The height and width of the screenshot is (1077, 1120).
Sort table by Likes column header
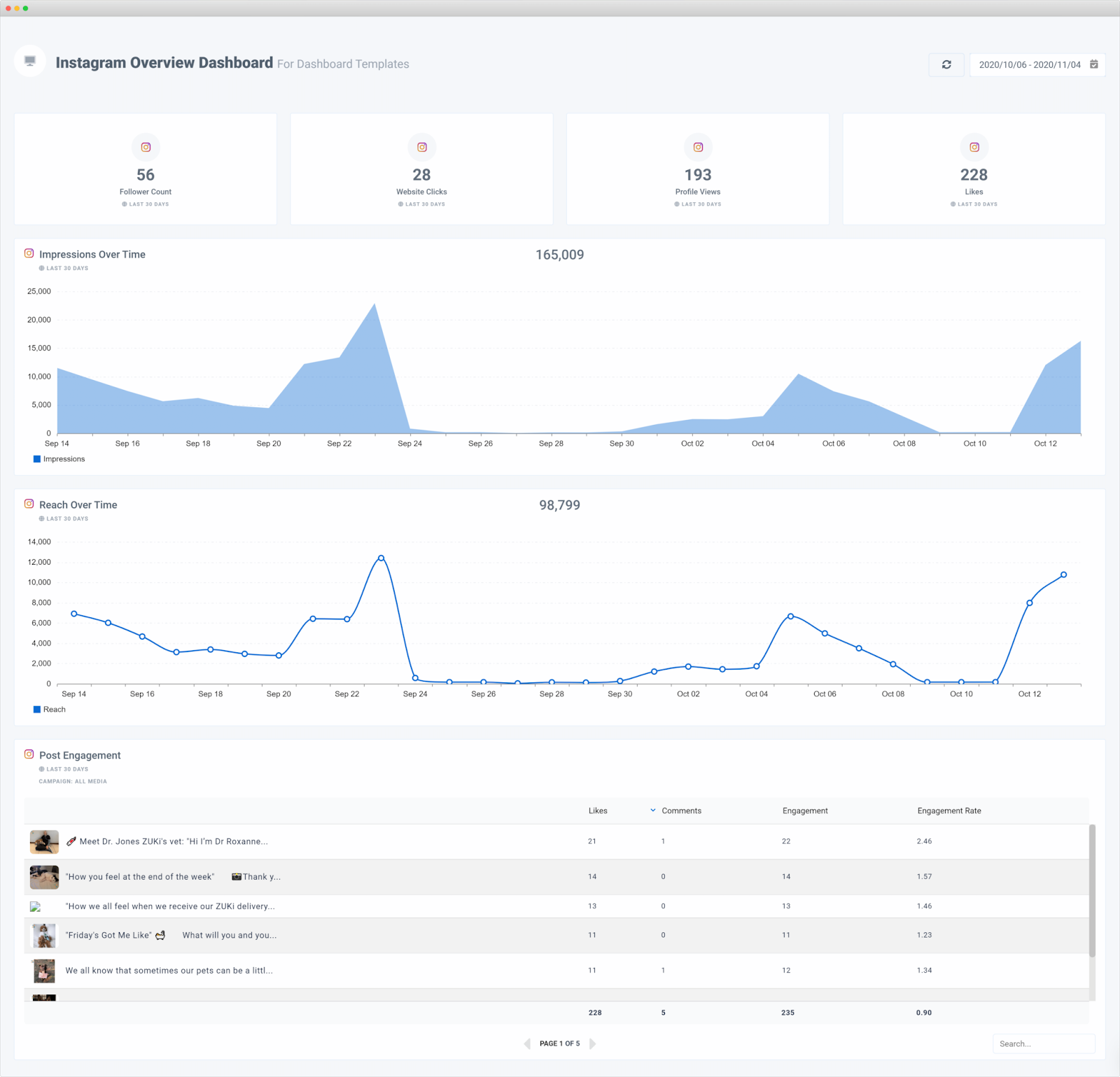coord(598,810)
